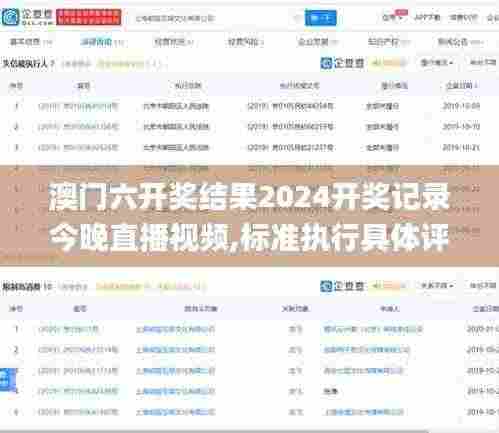Viewport: 499px width, 433px height.
Task: Open the case number in 失信被执行人 row 3
Action: coord(78,147)
